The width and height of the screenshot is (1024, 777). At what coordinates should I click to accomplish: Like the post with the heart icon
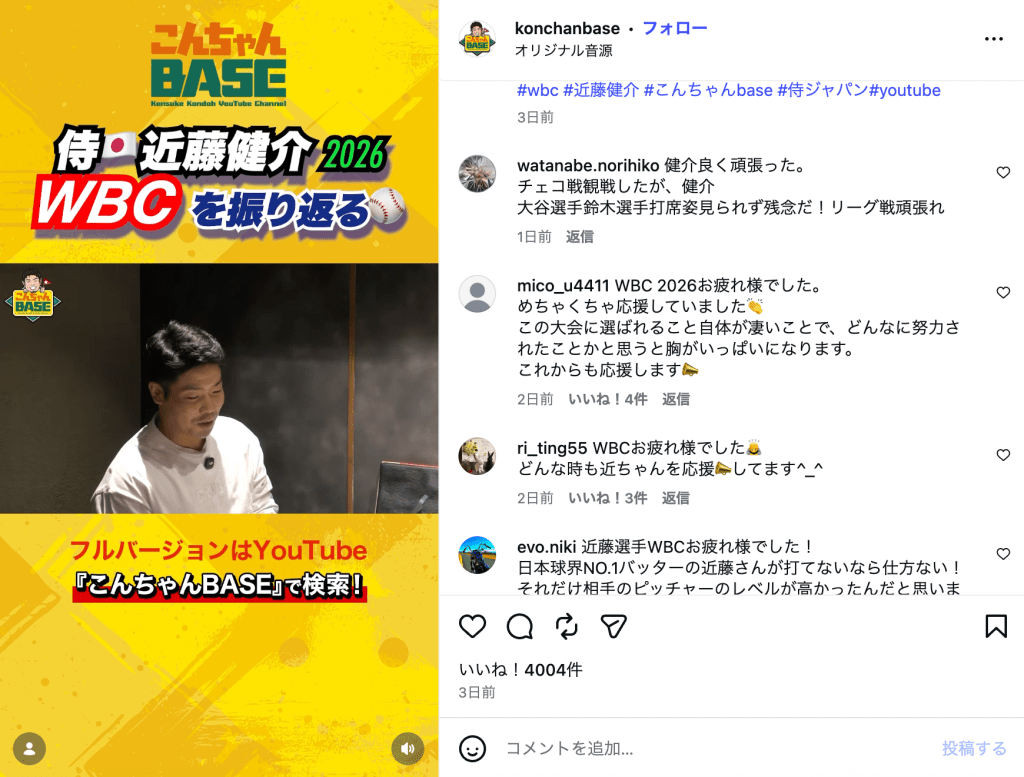tap(472, 626)
